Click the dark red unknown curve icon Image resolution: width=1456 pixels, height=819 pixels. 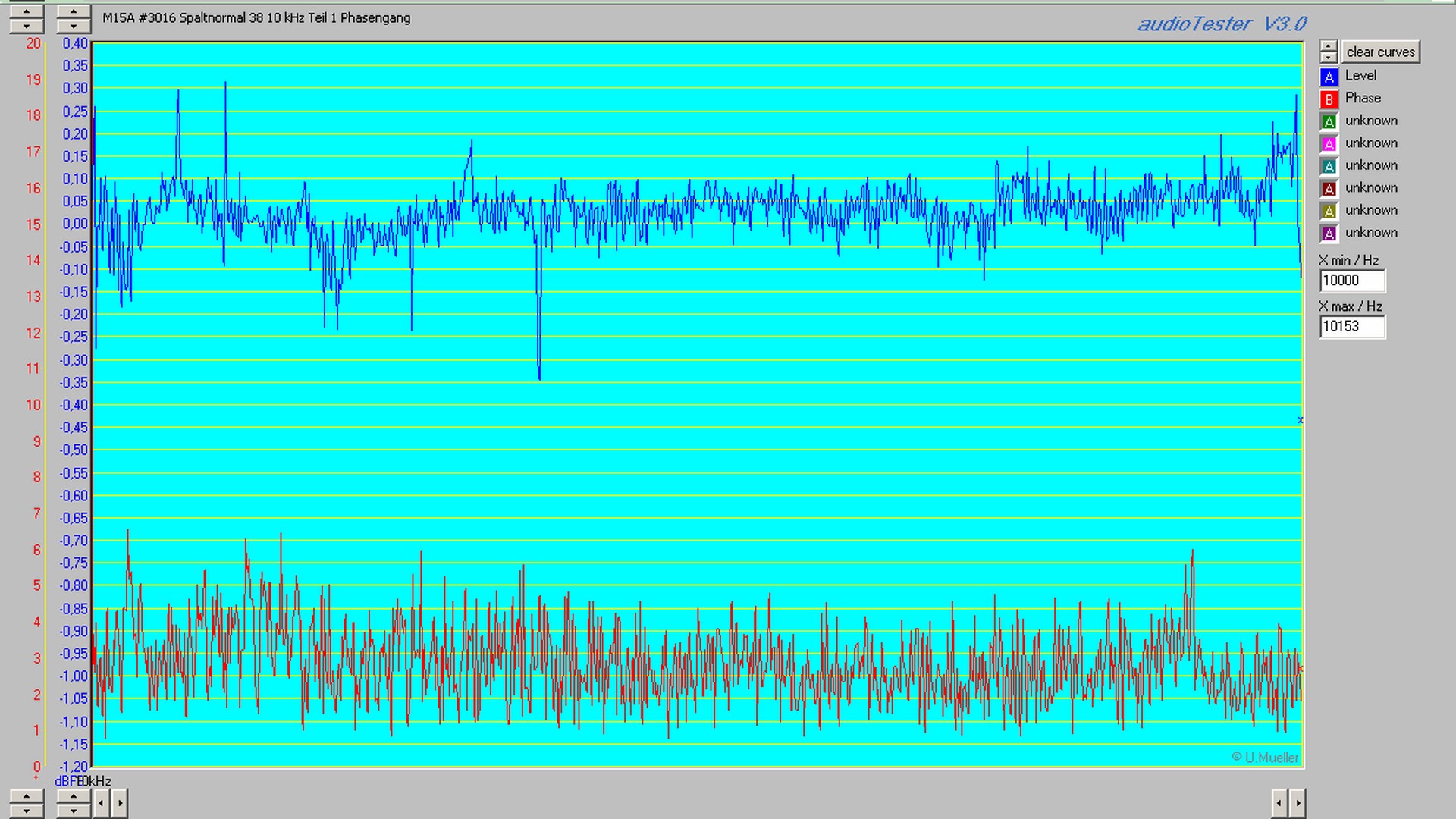click(1329, 189)
